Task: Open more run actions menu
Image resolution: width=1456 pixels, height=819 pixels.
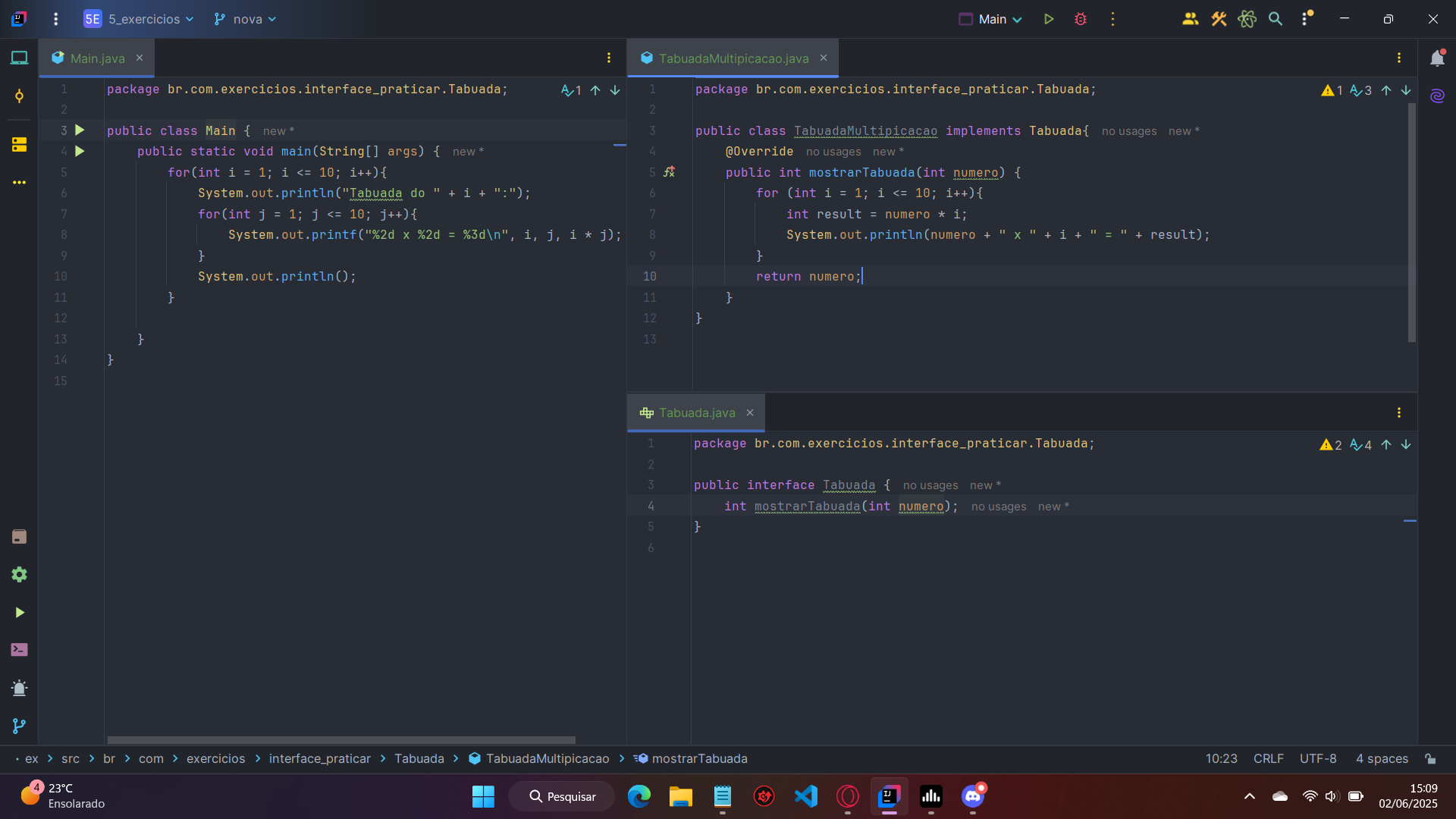Action: click(x=1112, y=19)
